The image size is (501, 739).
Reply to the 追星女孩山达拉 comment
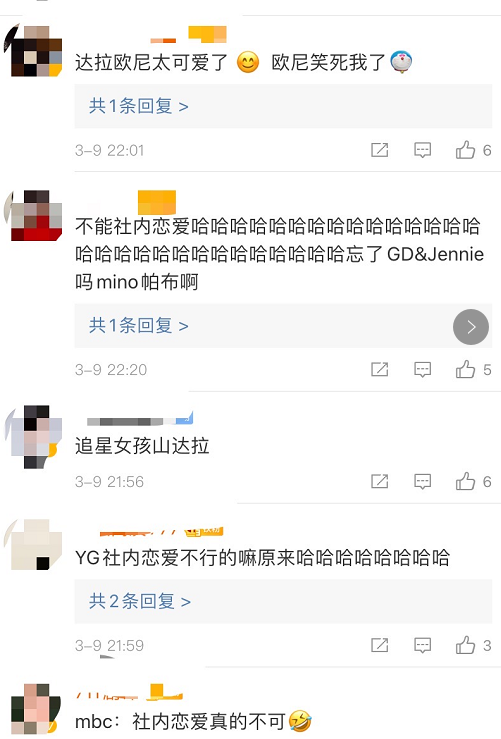coord(422,481)
